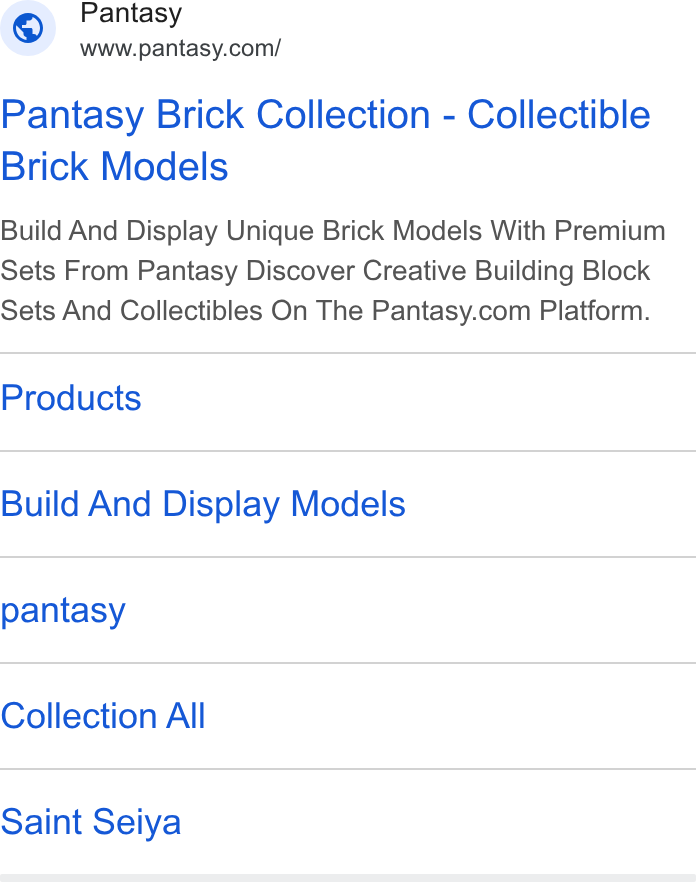Click the www.pantasy.com URL text
Viewport: 696px width, 882px height.
click(180, 48)
